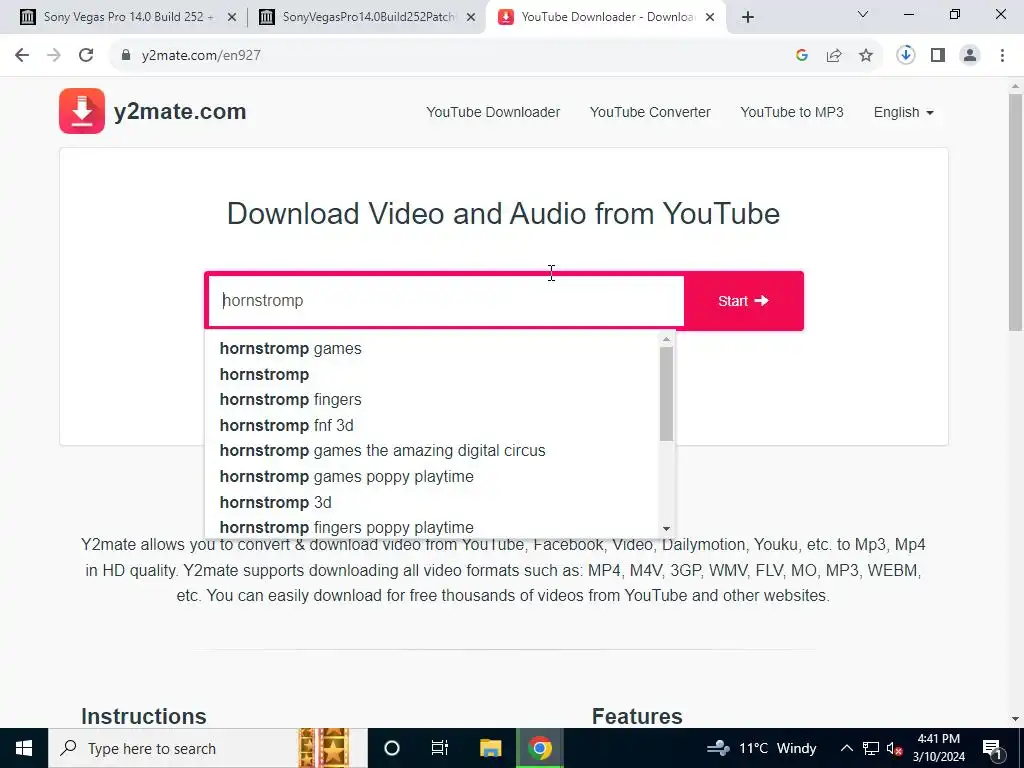The height and width of the screenshot is (768, 1024).
Task: Open the weather widget 11°C Windy
Action: 761,748
